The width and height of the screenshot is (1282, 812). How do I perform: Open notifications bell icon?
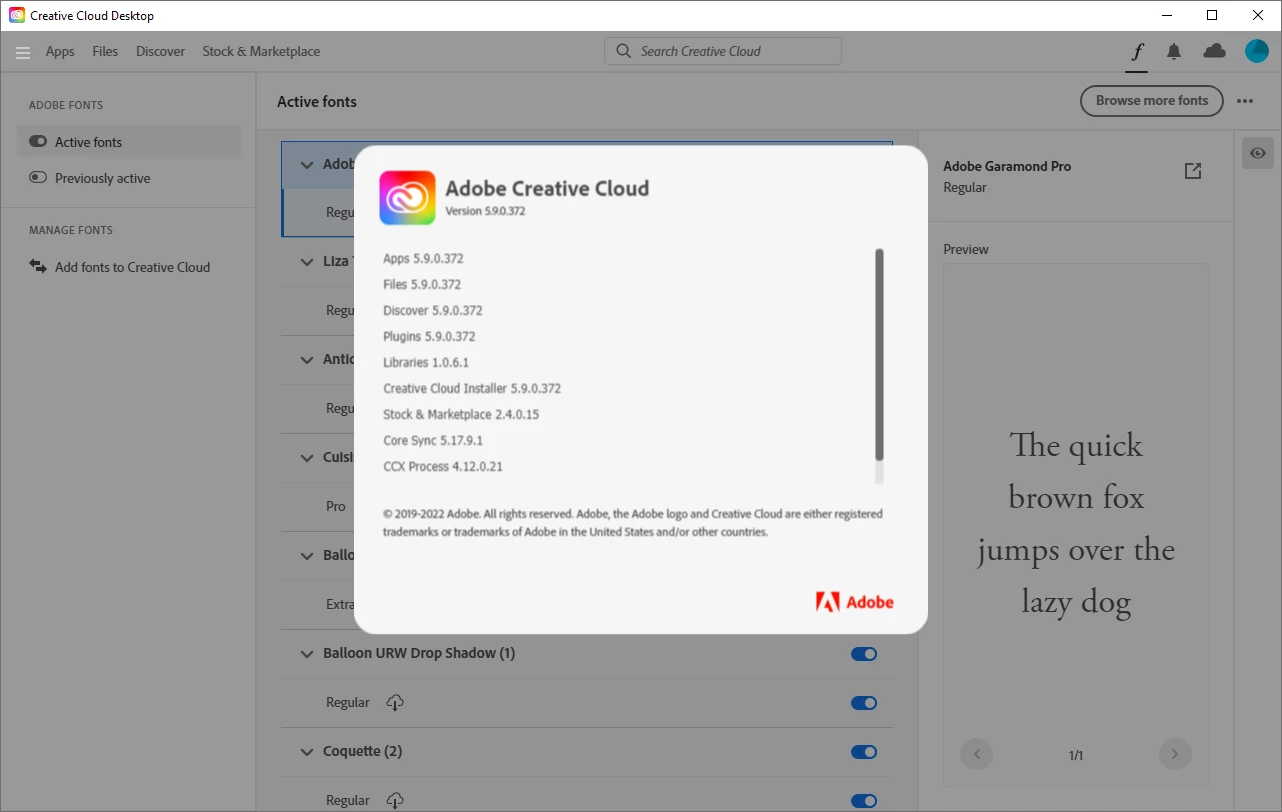[1174, 51]
